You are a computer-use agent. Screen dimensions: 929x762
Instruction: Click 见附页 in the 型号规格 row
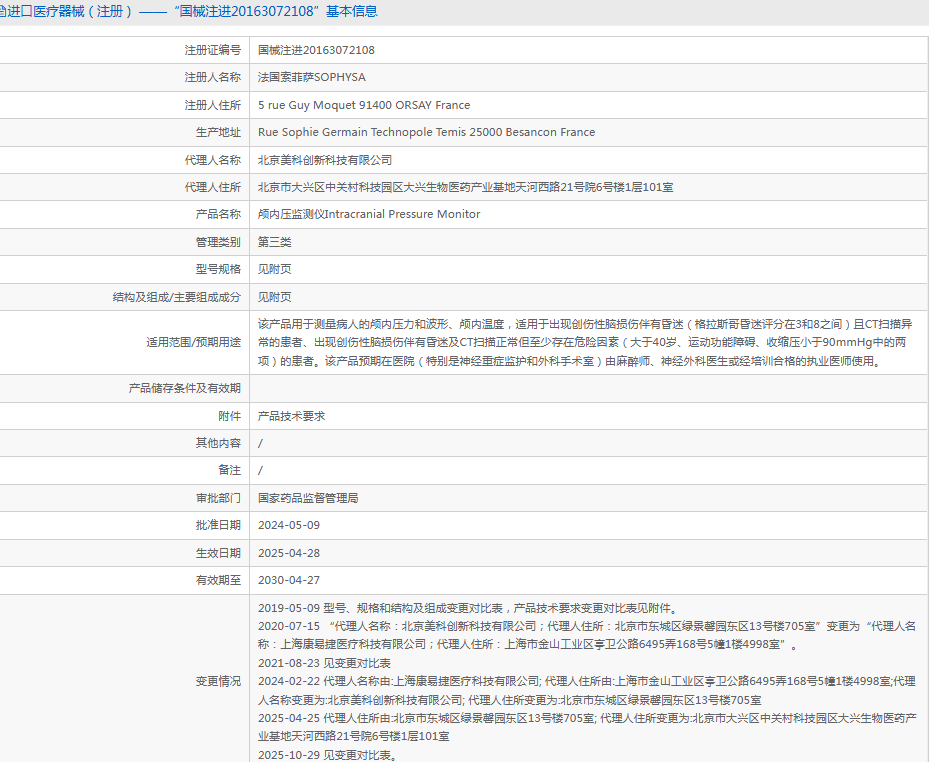[274, 269]
